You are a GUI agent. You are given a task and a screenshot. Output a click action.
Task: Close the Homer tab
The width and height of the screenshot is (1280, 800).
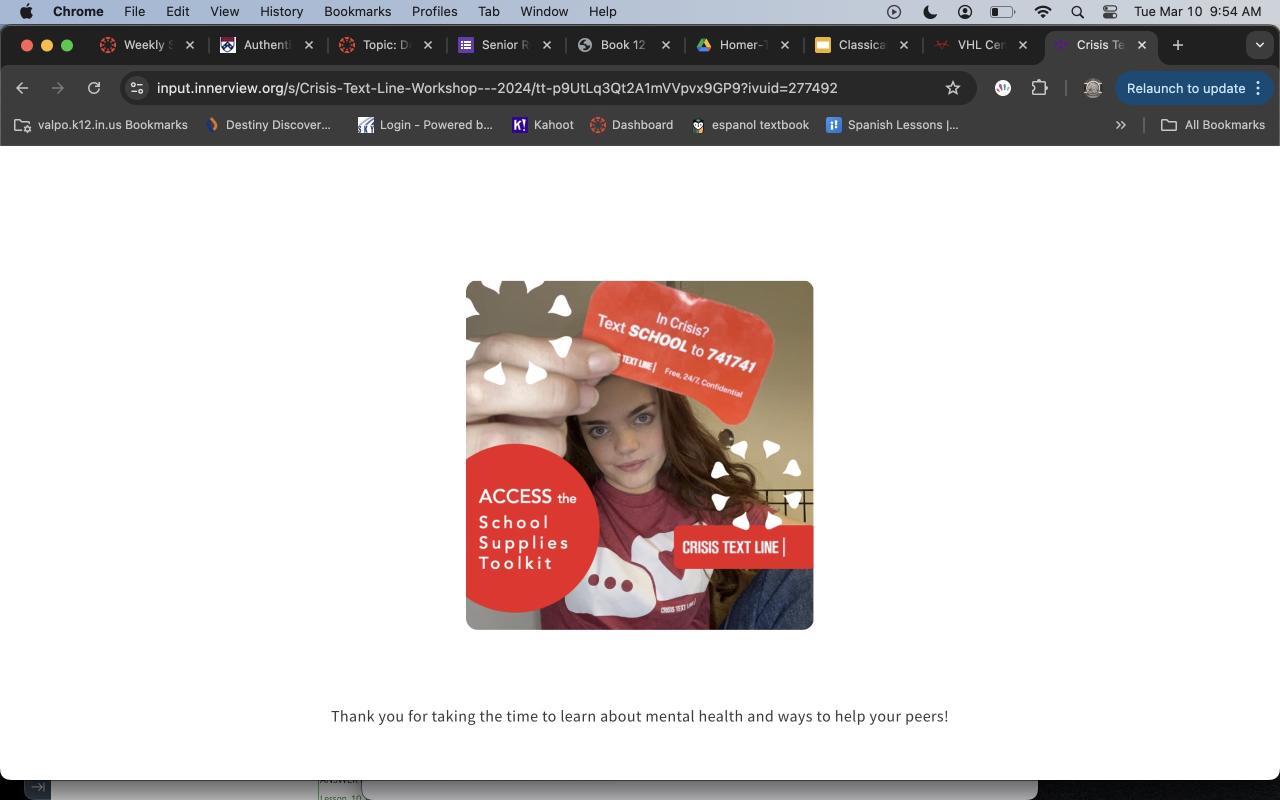(785, 45)
